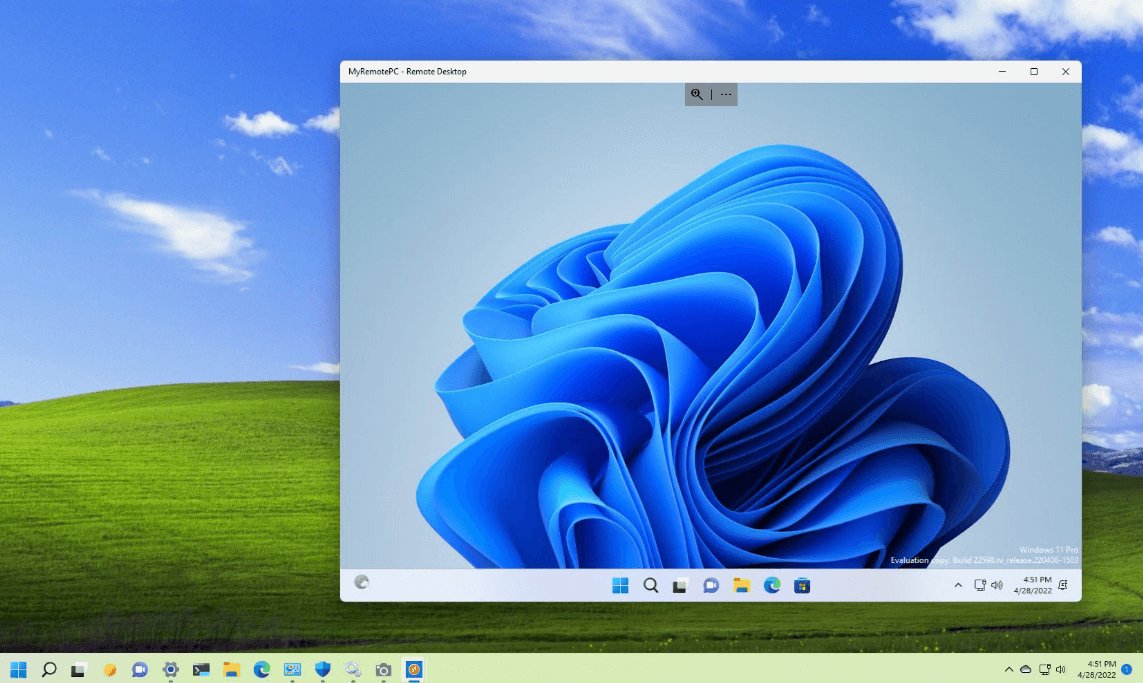Click the zoom magnifier in the connection bar

tap(697, 94)
